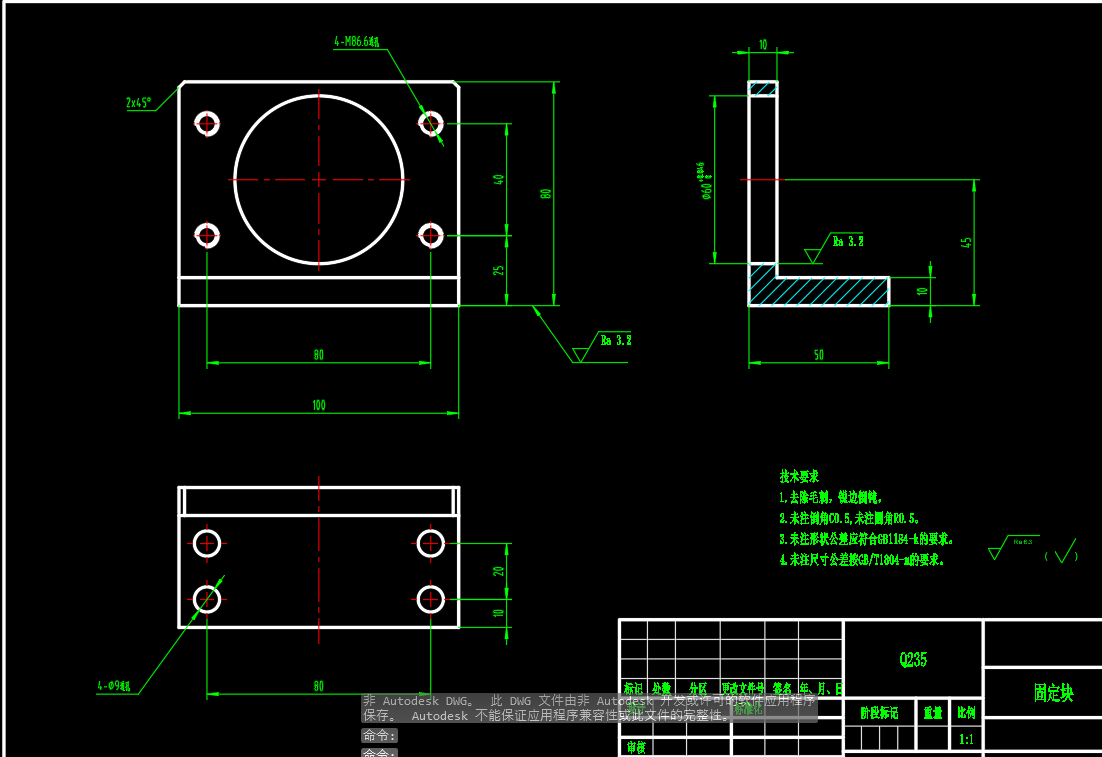Image resolution: width=1102 pixels, height=757 pixels.
Task: Select the parenthesized check mark roughness symbol
Action: 1061,551
